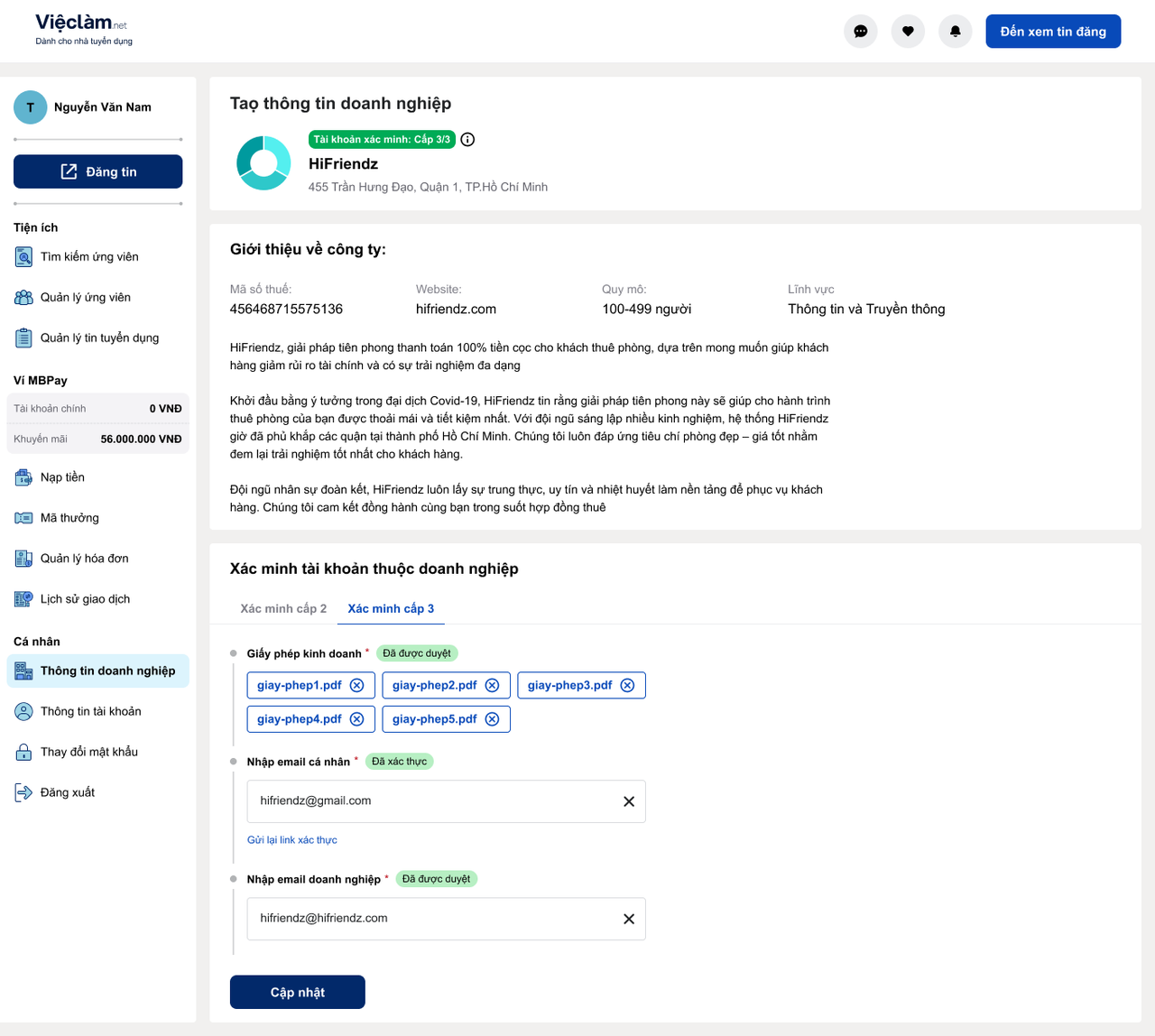Image resolution: width=1155 pixels, height=1036 pixels.
Task: Click Đăng xuất to log out
Action: [x=97, y=792]
